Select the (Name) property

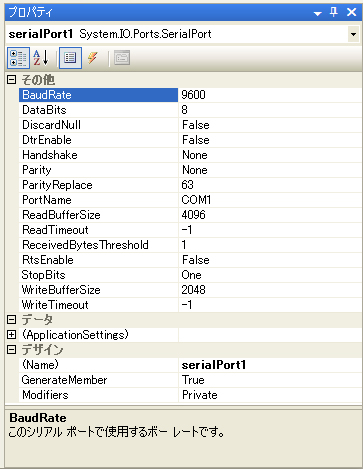[98, 365]
